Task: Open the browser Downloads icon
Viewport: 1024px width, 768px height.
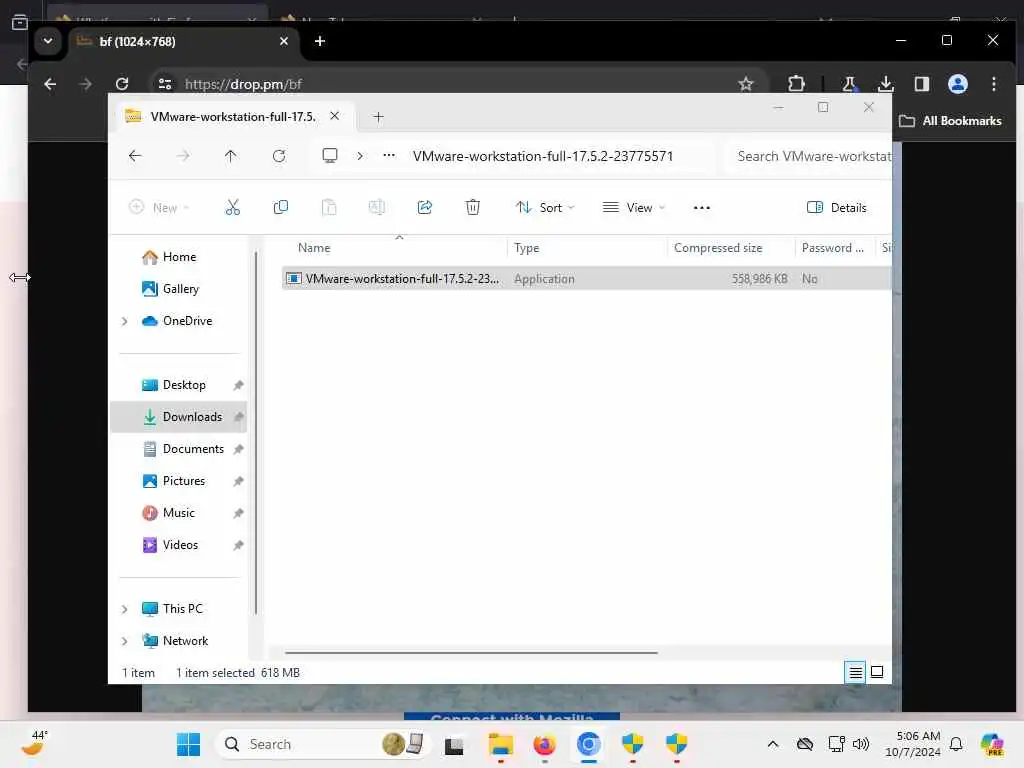Action: pyautogui.click(x=886, y=84)
